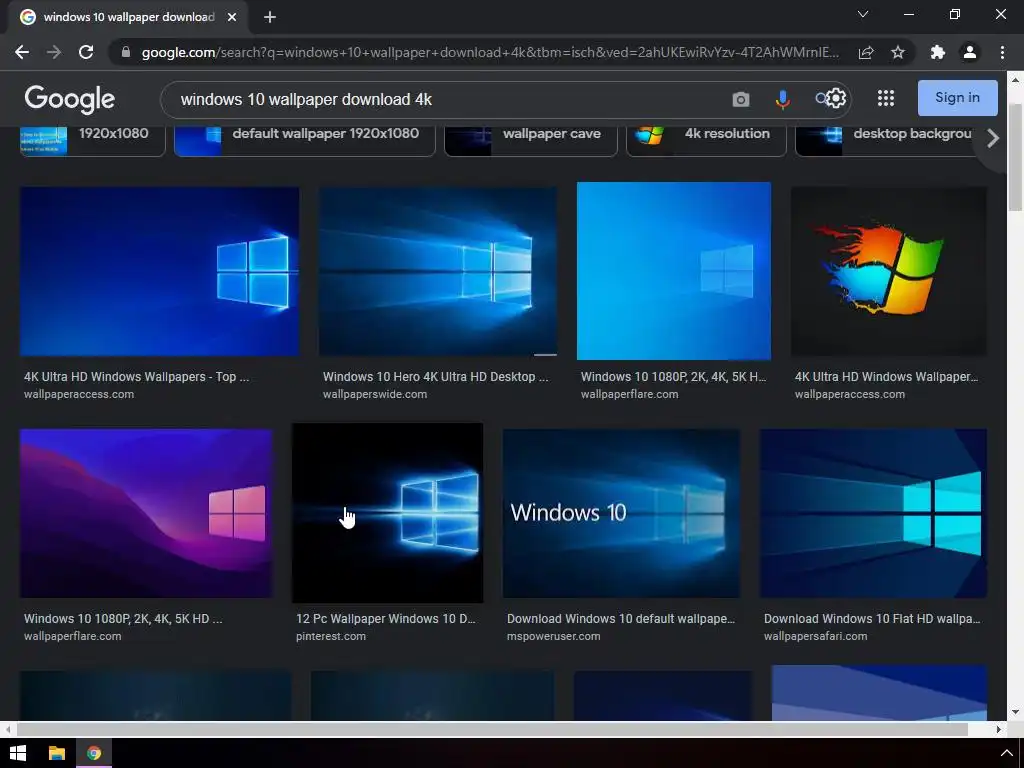Bookmark this page with the star icon
The width and height of the screenshot is (1024, 768).
pos(898,52)
